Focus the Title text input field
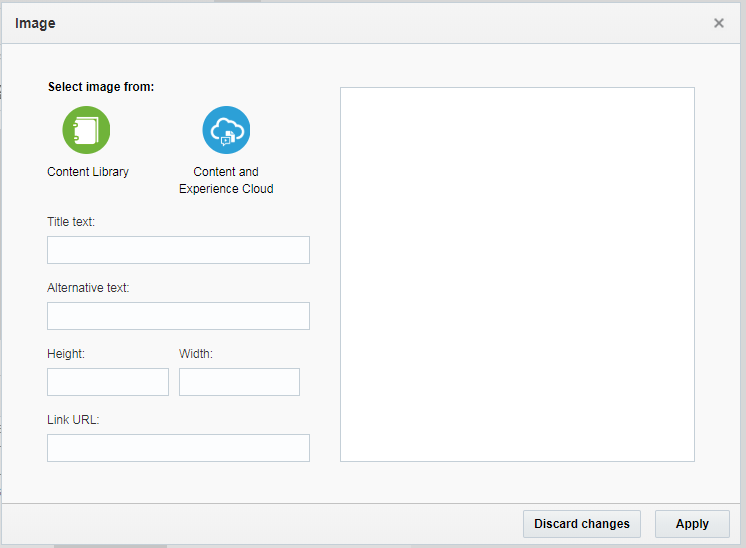The height and width of the screenshot is (548, 746). pyautogui.click(x=178, y=250)
